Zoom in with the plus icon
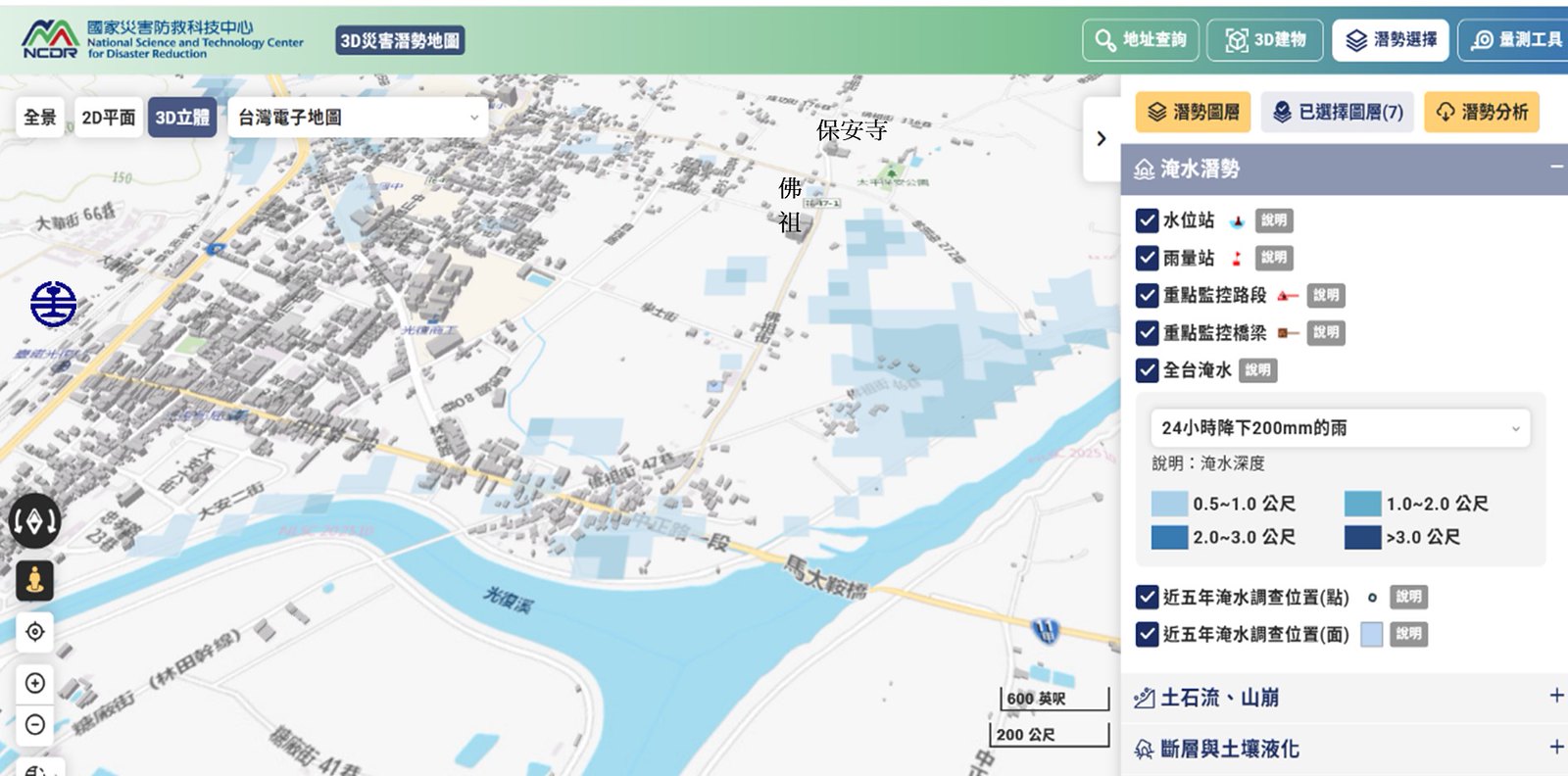Screen dimensions: 1568x776 coord(35,683)
